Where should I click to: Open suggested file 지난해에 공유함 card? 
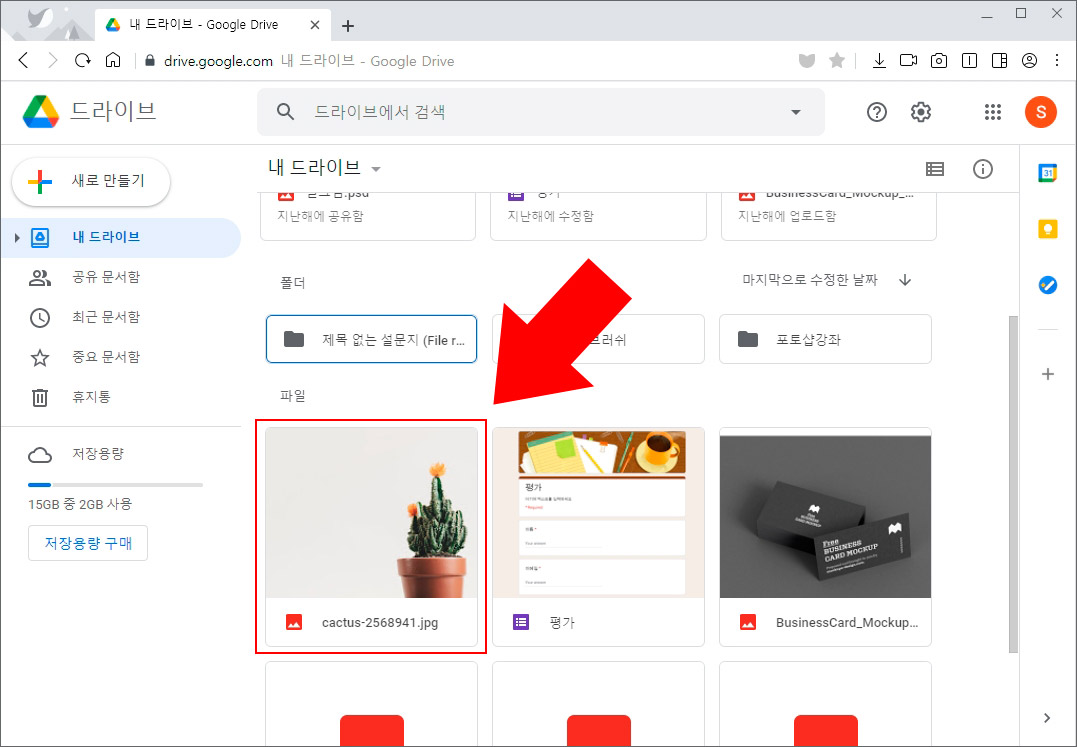(368, 216)
